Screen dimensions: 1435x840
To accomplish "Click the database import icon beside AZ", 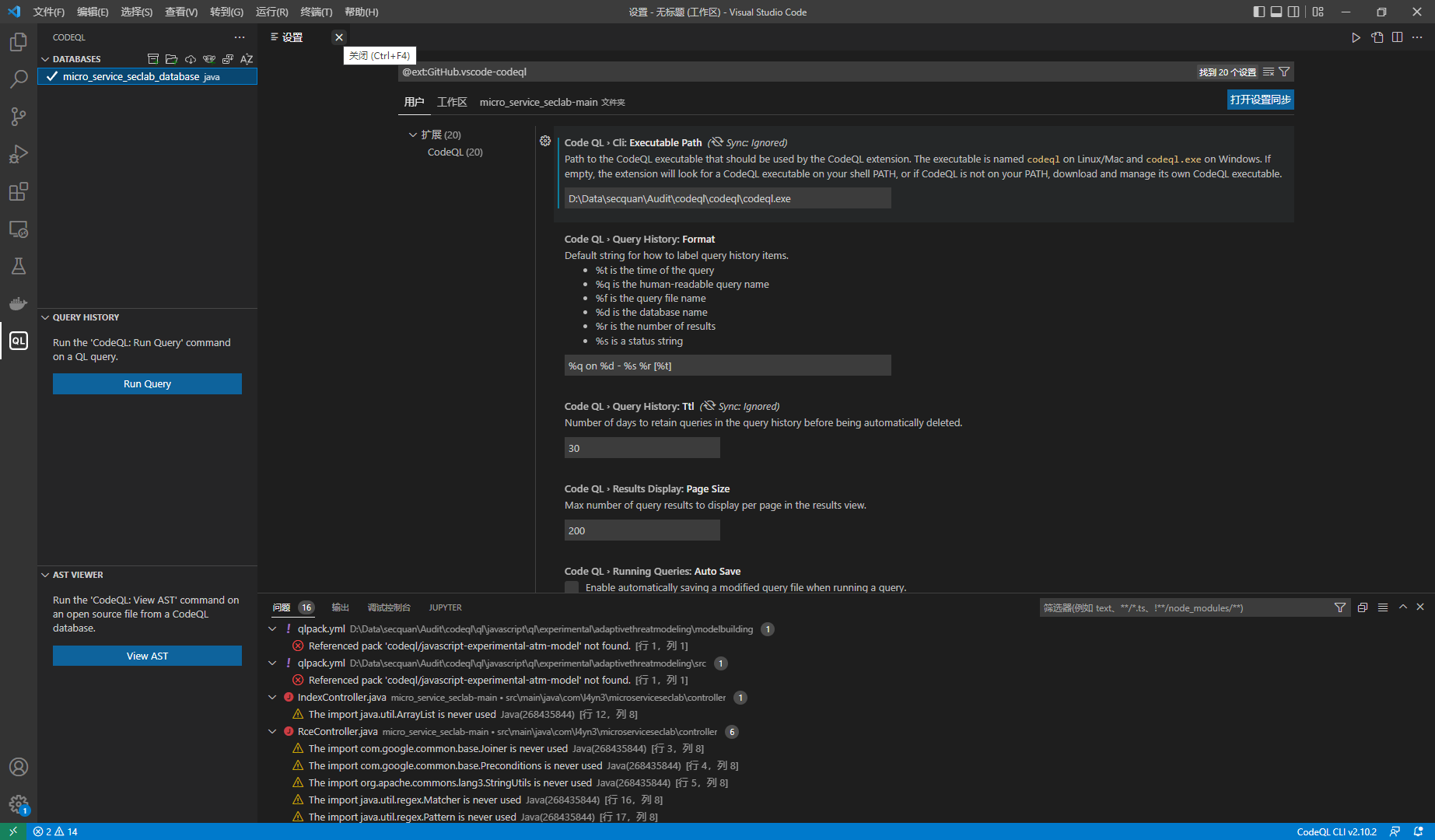I will click(x=228, y=59).
